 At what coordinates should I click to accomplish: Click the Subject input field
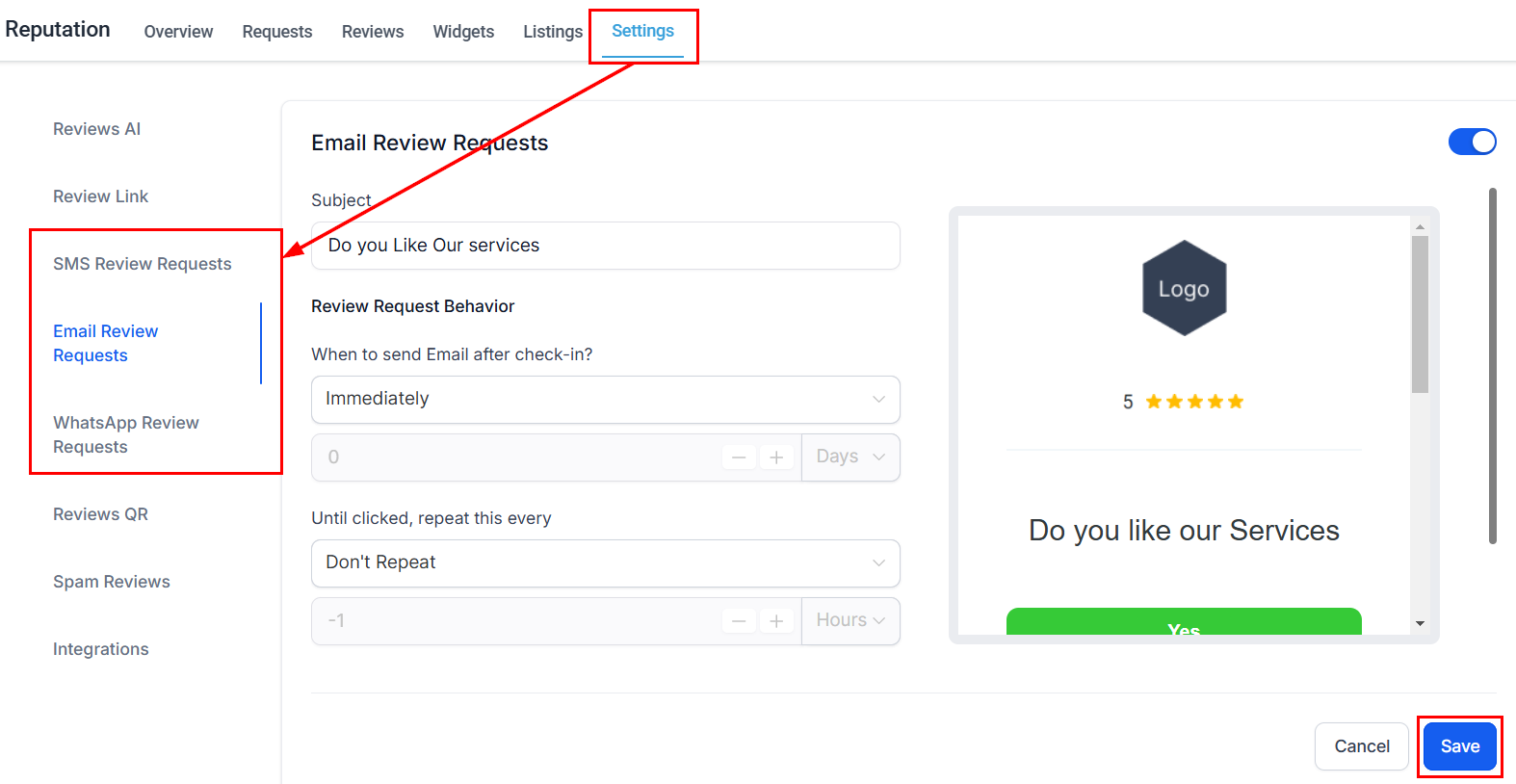pyautogui.click(x=606, y=246)
